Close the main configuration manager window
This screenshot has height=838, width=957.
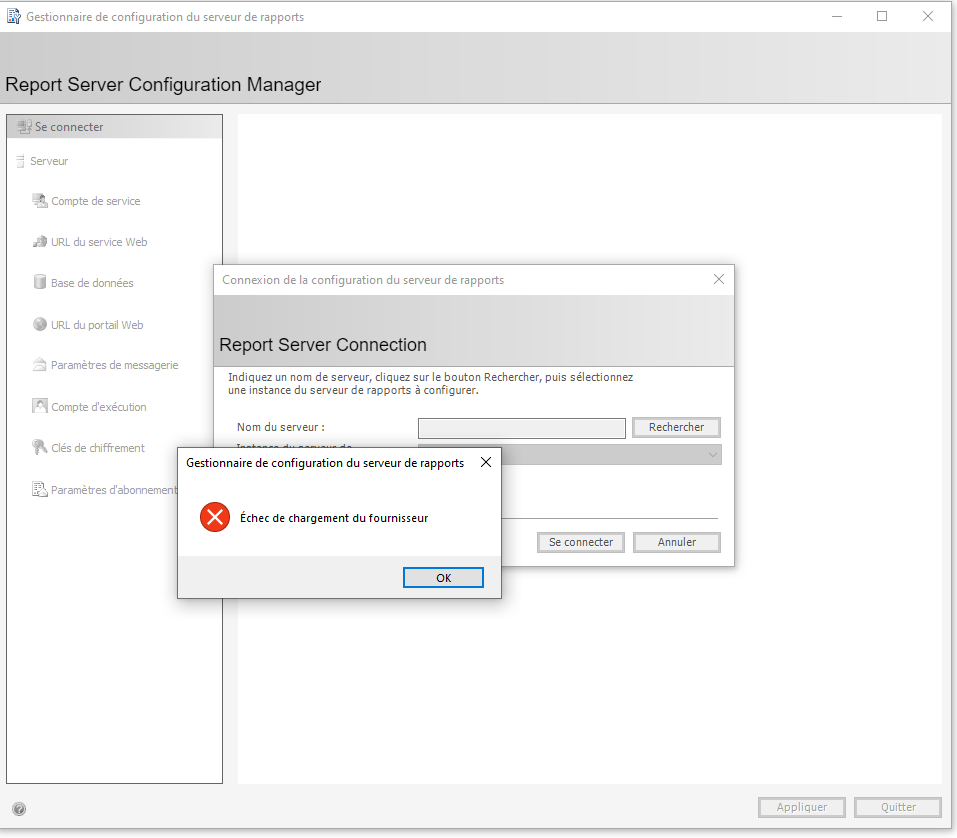click(x=928, y=16)
